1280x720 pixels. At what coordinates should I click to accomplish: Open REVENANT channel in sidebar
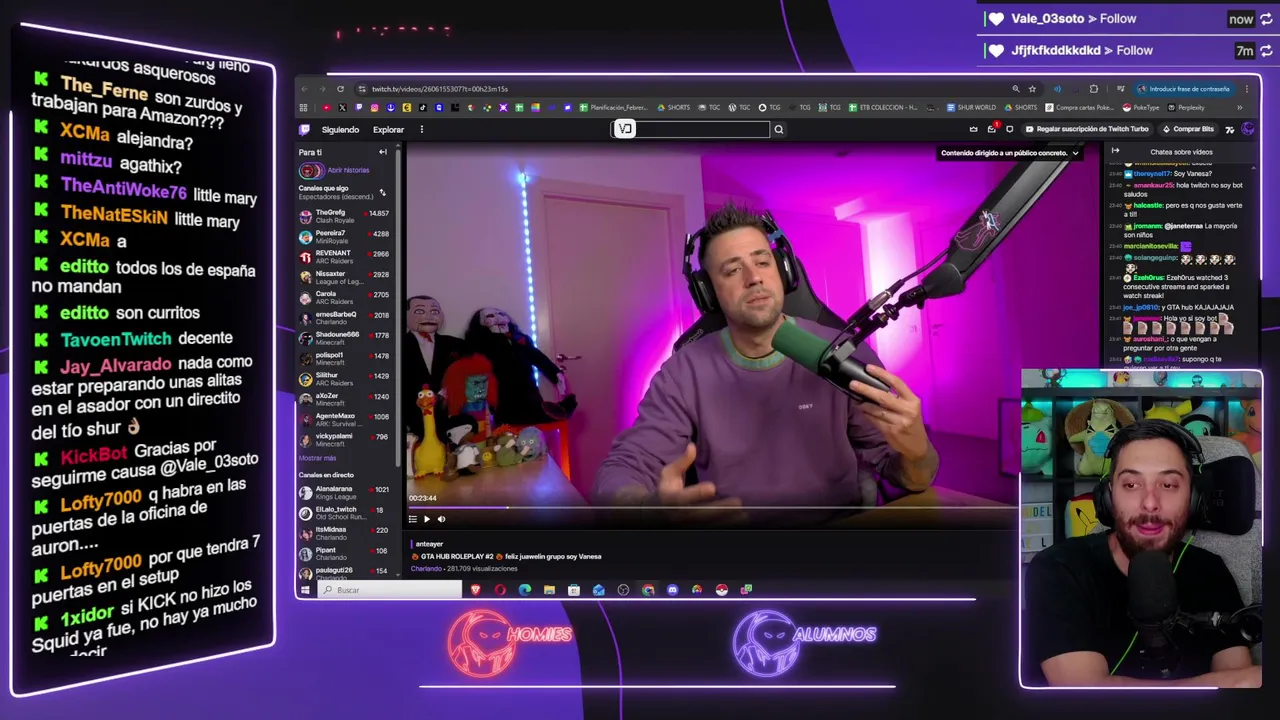click(345, 257)
